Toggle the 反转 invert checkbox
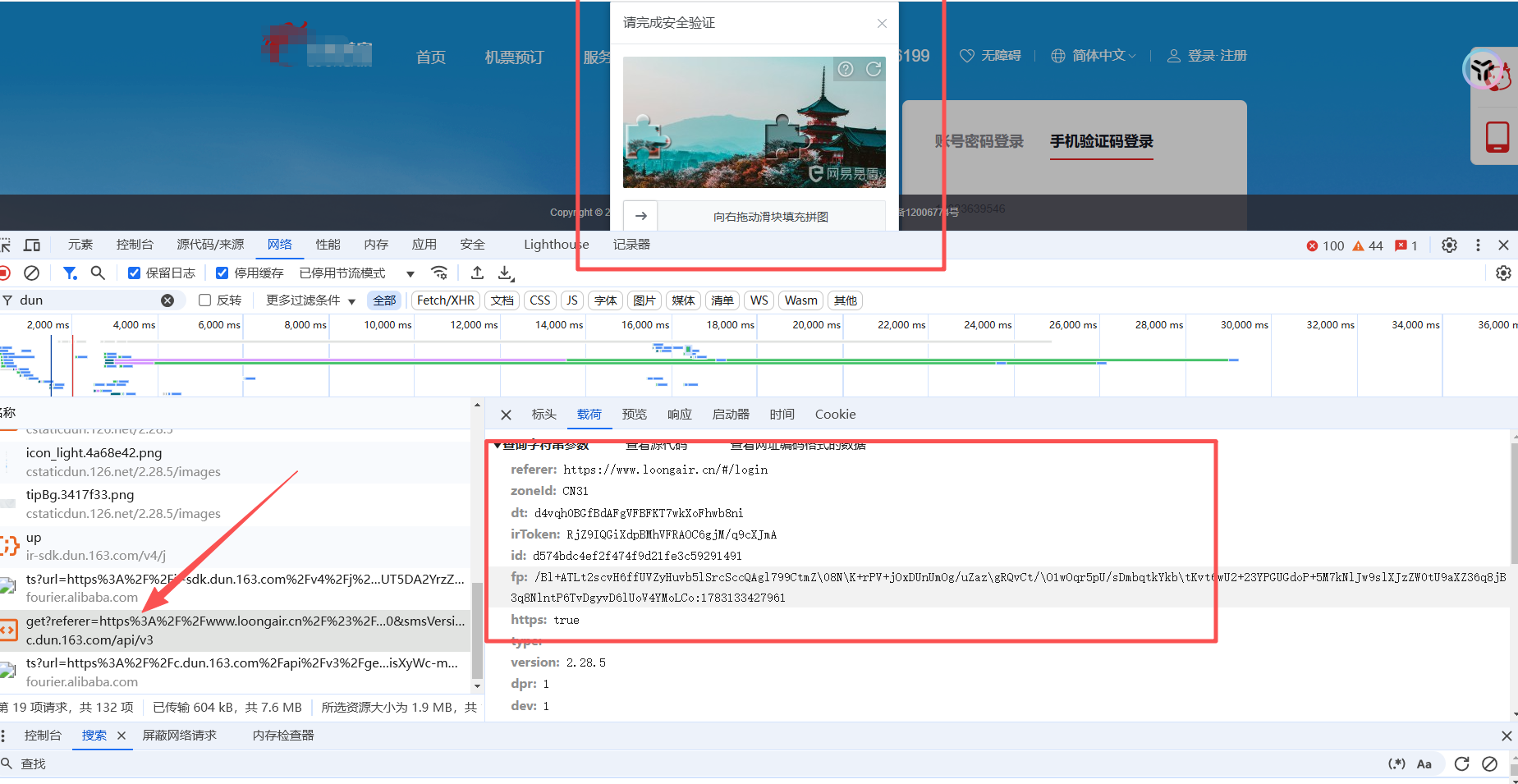 point(205,300)
